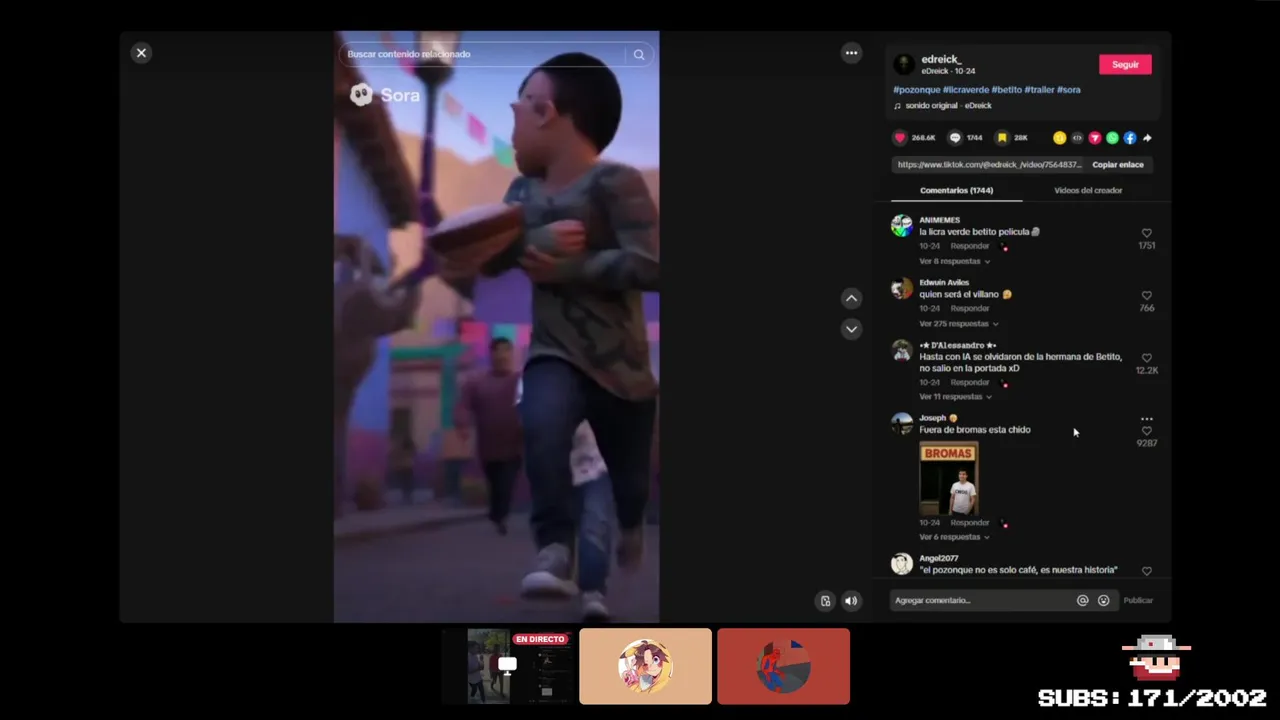1280x720 pixels.
Task: Click the yellow round share icon
Action: click(x=1059, y=138)
